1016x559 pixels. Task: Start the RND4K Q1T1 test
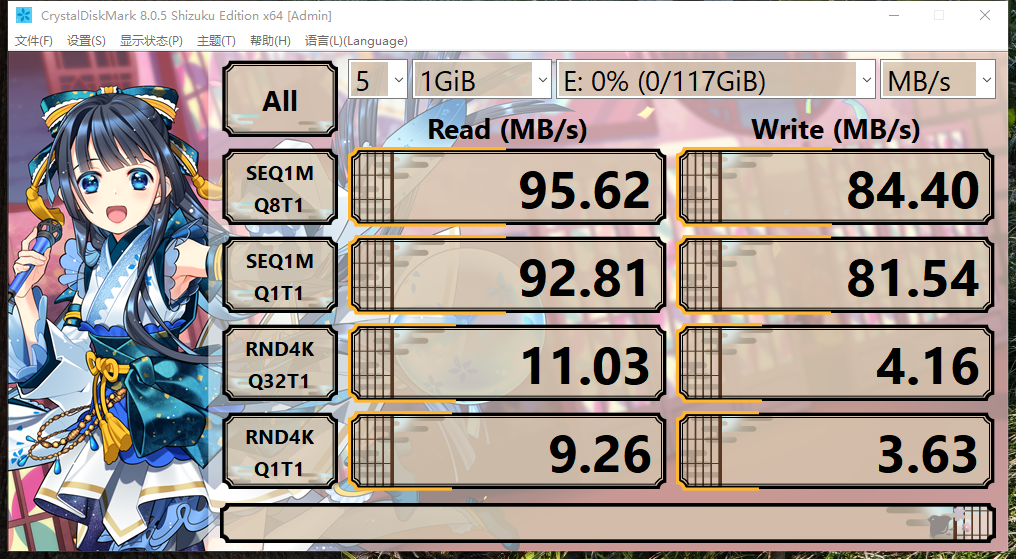(x=280, y=452)
